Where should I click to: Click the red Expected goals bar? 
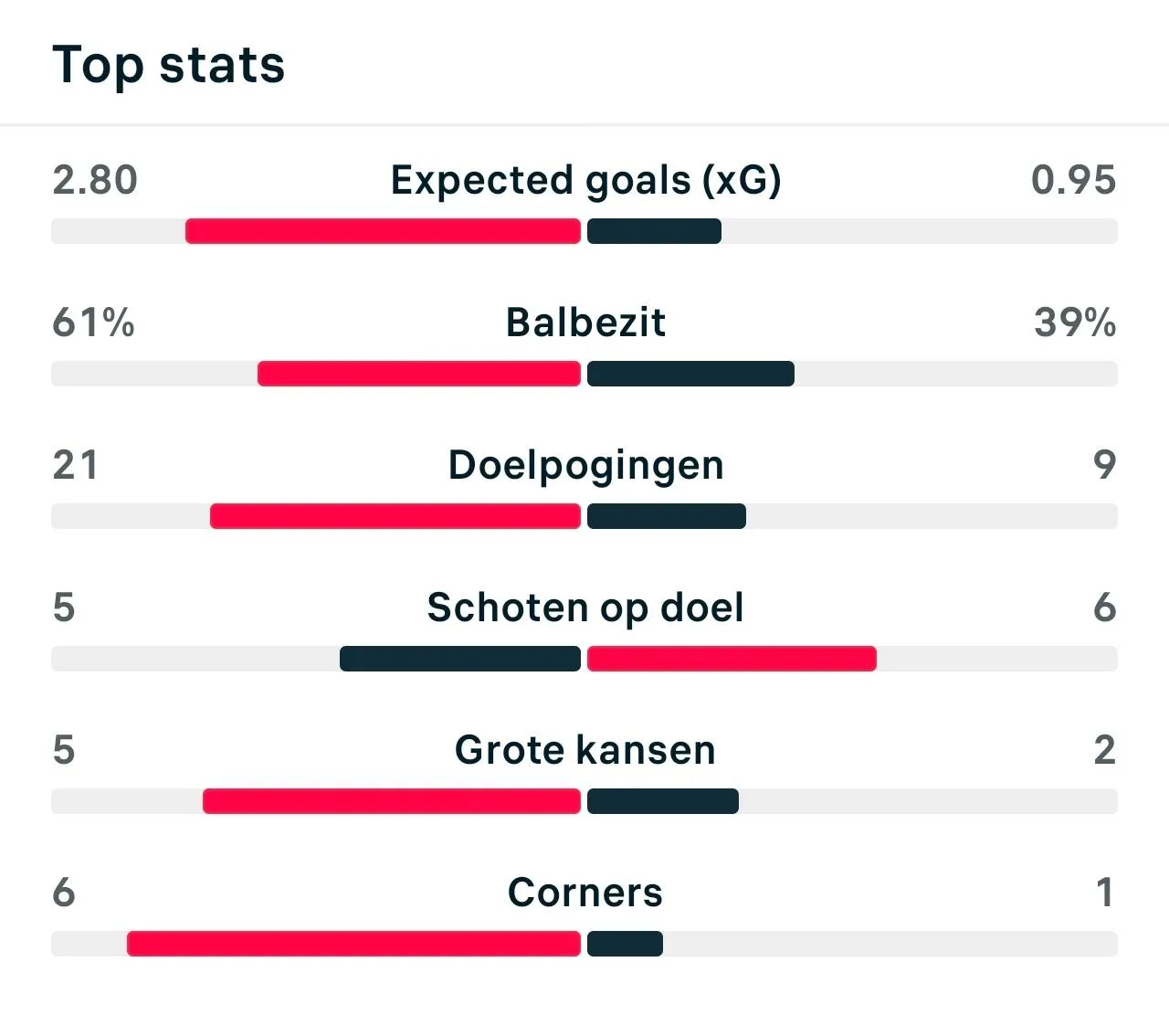coord(383,231)
